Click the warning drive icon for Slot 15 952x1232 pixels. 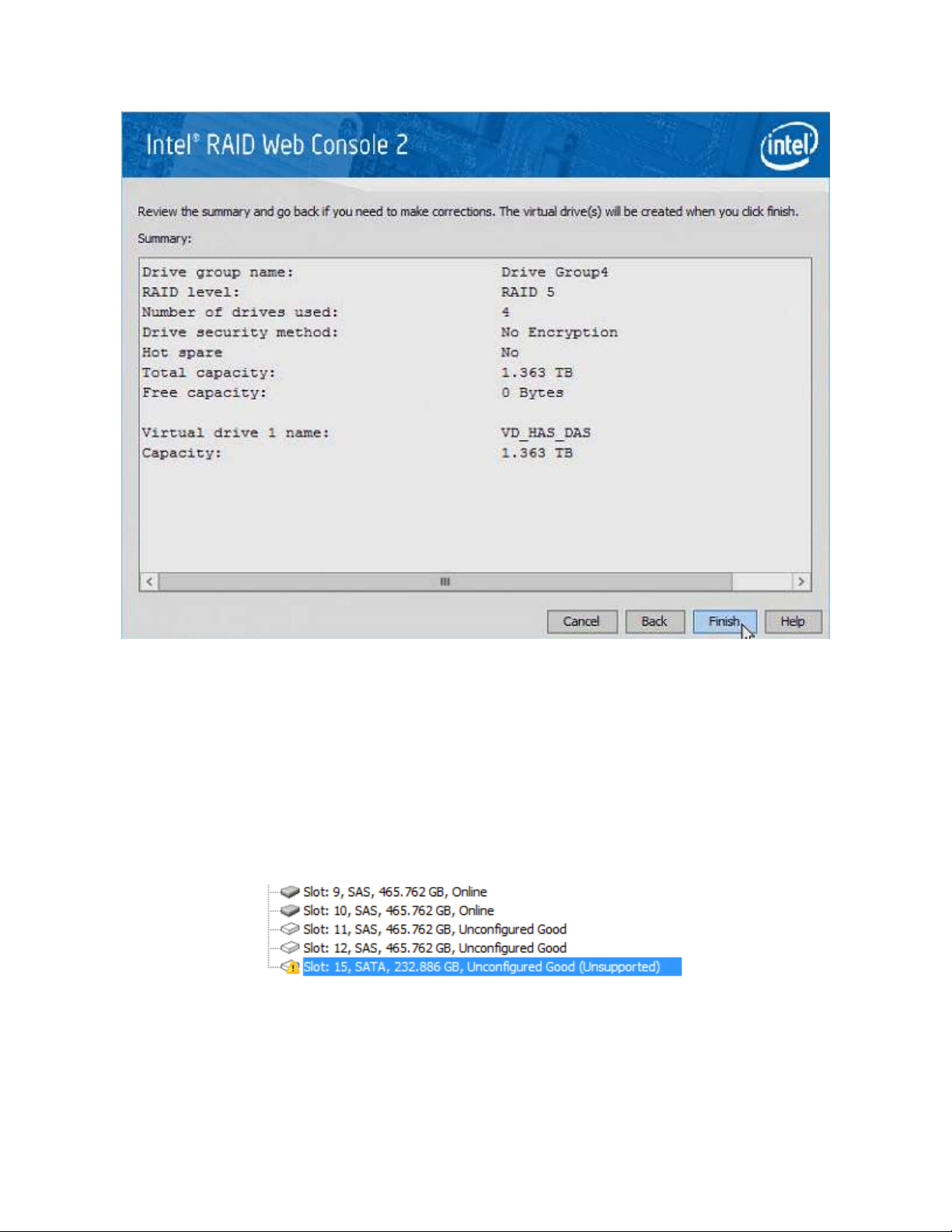[x=290, y=967]
